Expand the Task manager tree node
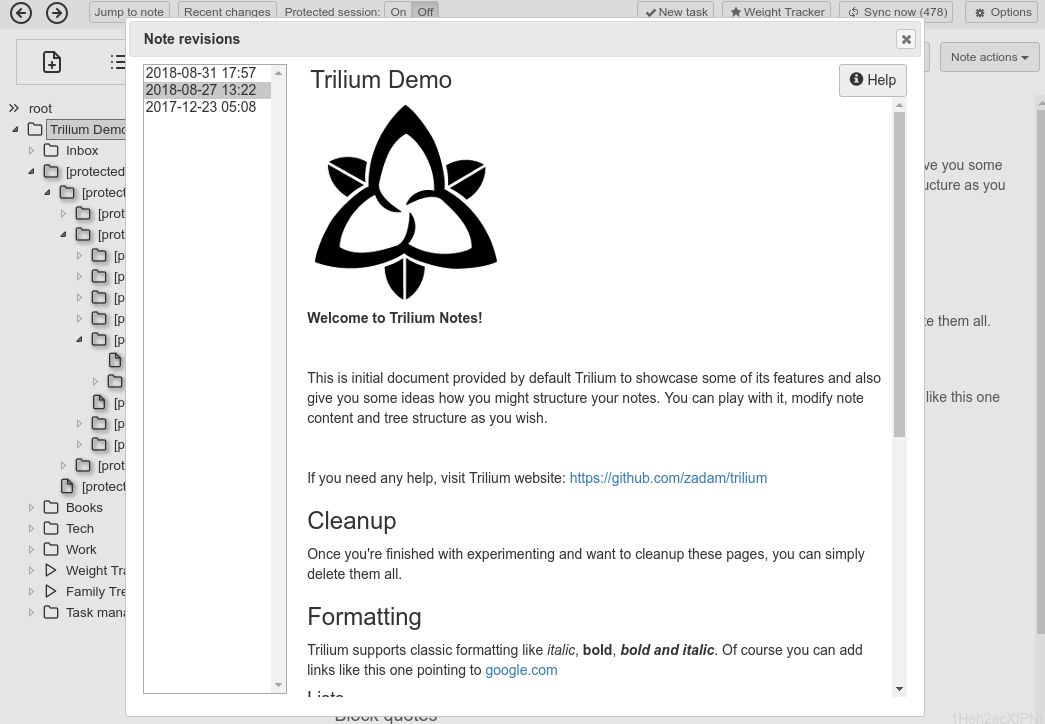This screenshot has width=1045, height=724. click(31, 613)
